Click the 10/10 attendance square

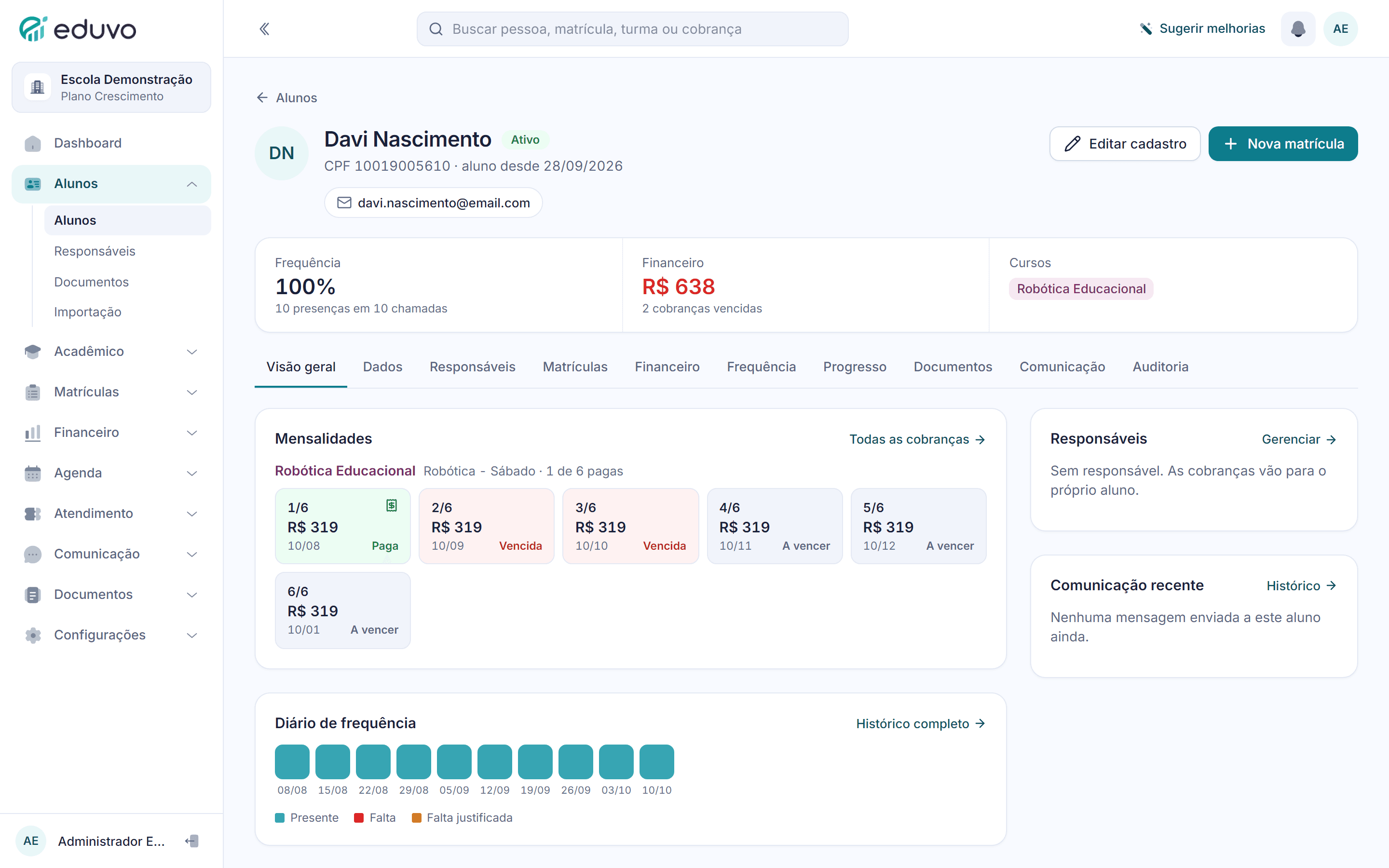(656, 762)
